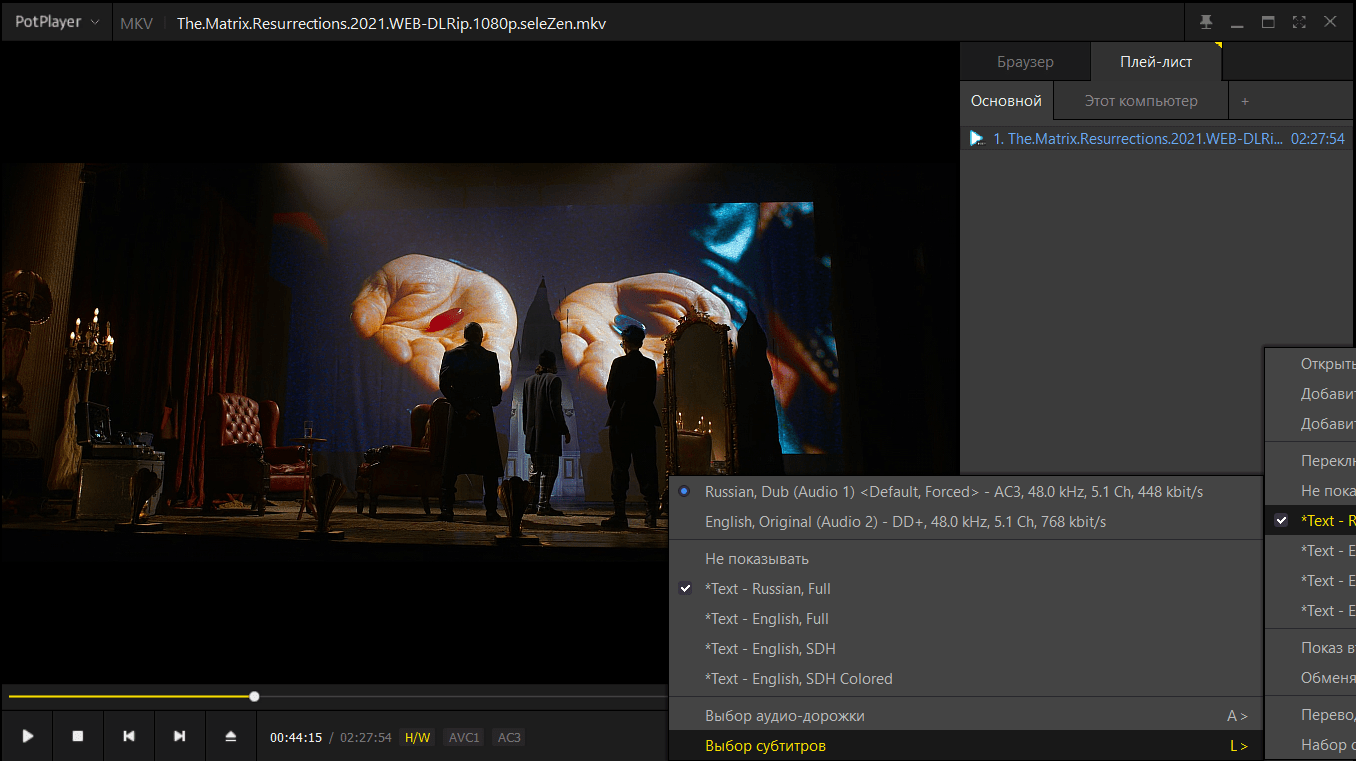1356x761 pixels.
Task: Enter fullscreen mode via title bar icon
Action: pos(1299,22)
